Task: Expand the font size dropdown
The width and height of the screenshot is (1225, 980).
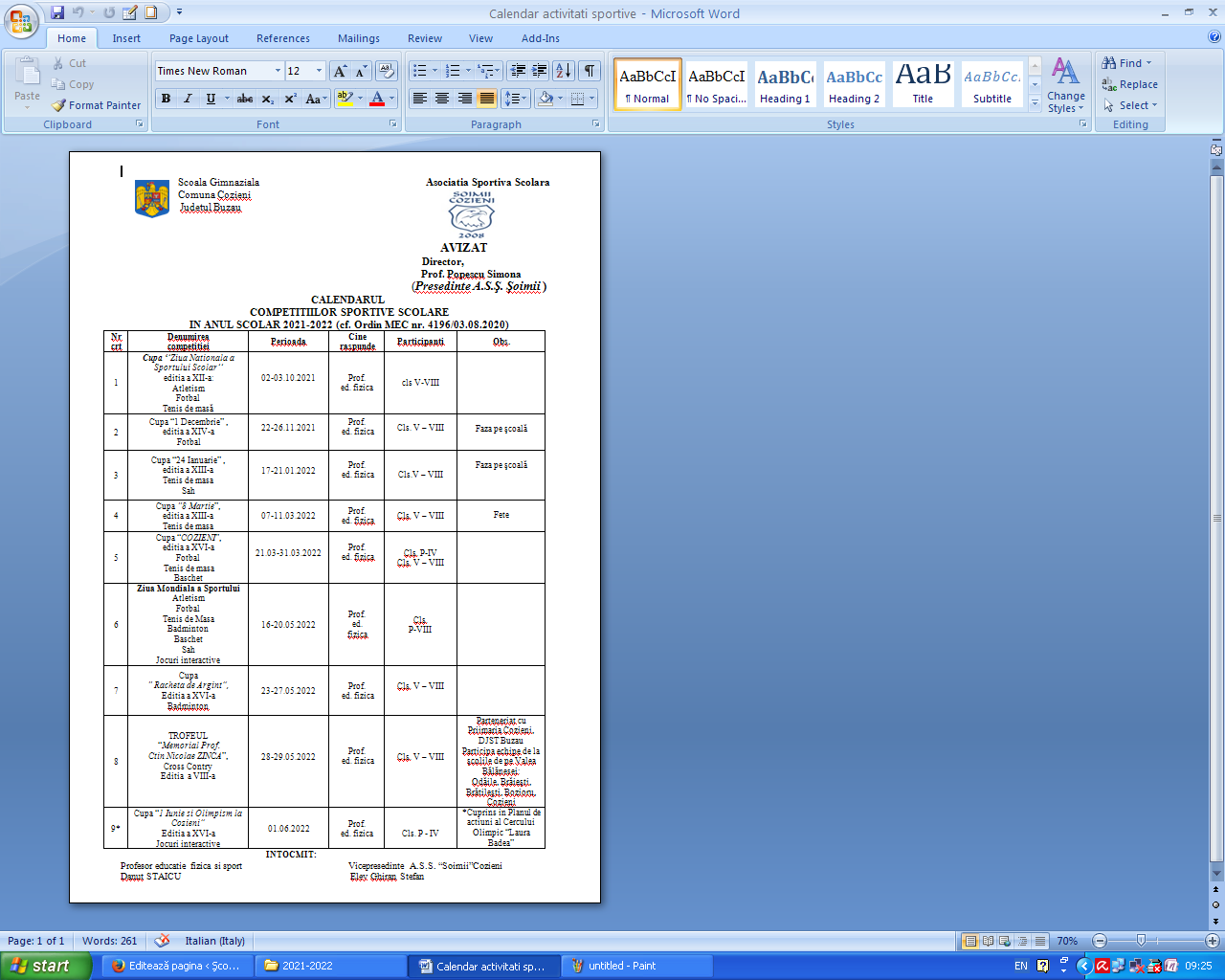Action: [x=319, y=71]
